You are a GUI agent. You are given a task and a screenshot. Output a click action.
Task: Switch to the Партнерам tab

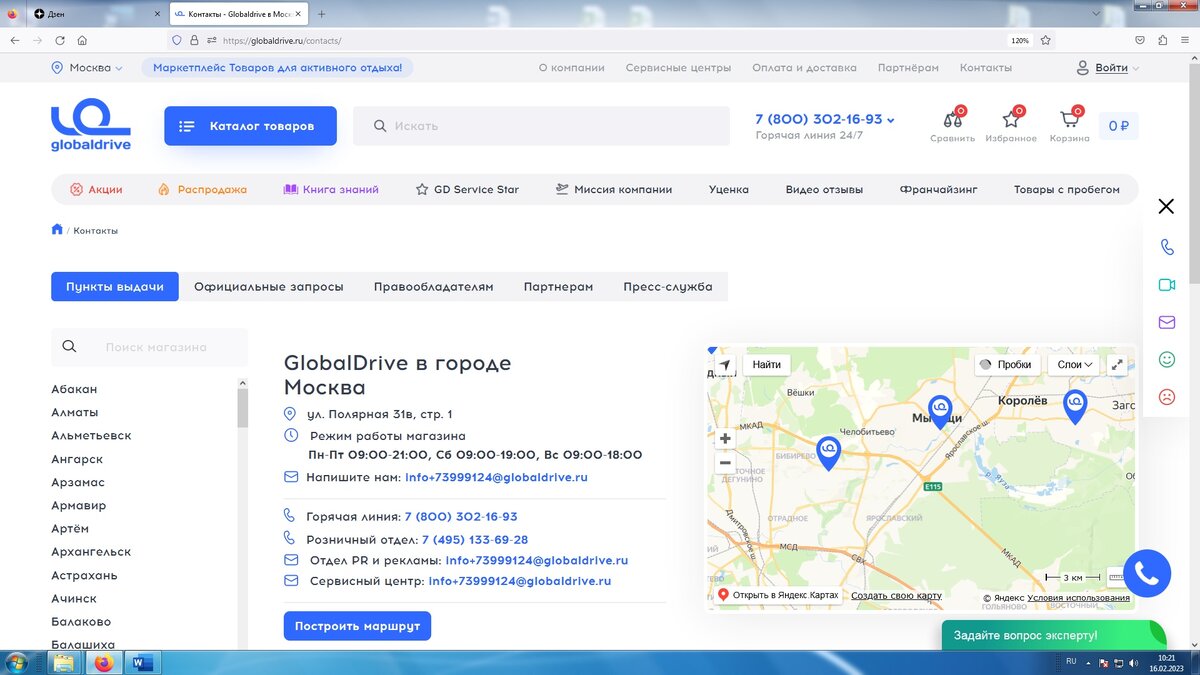click(x=558, y=287)
